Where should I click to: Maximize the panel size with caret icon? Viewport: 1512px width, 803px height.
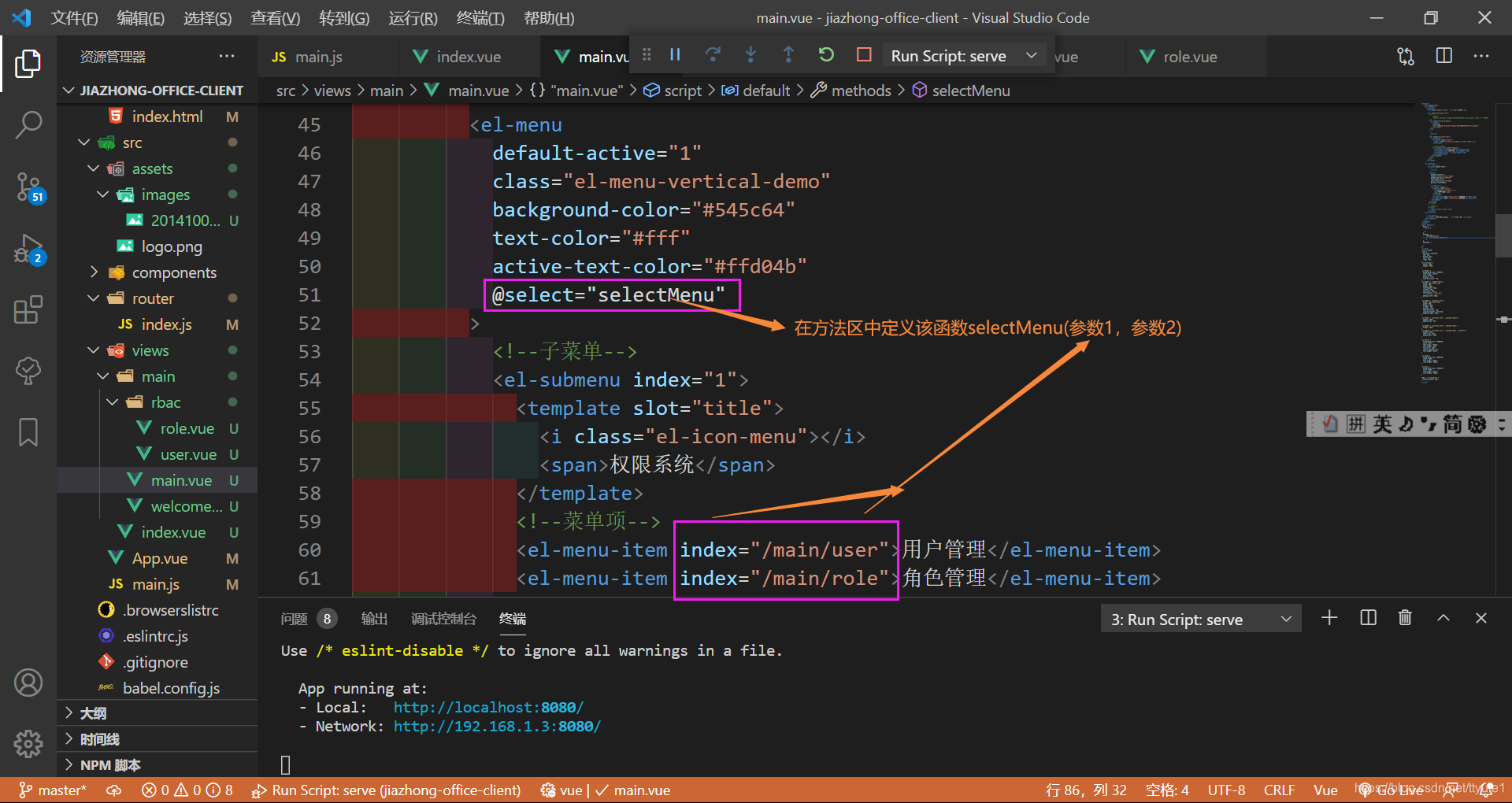(x=1443, y=618)
